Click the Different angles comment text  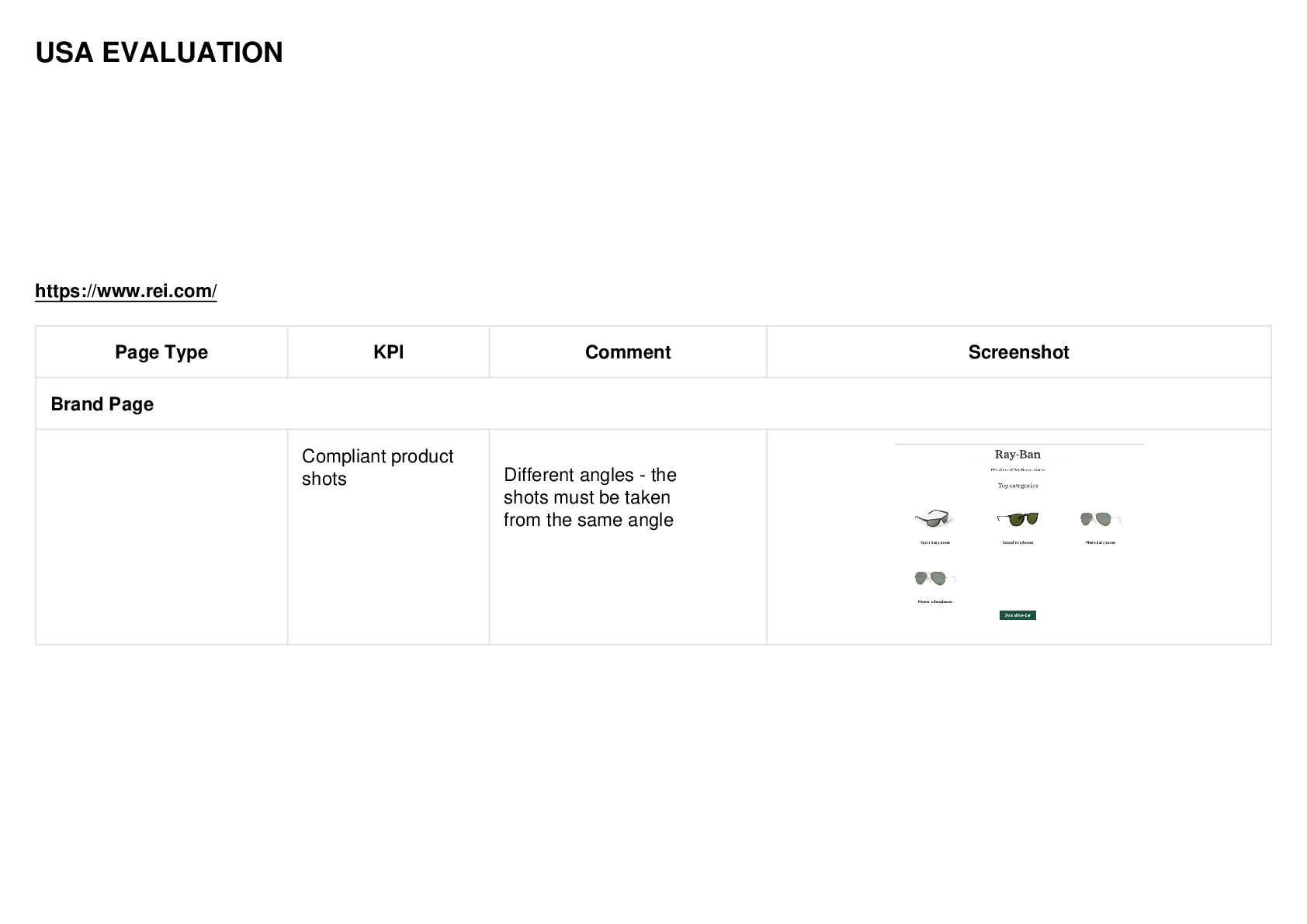point(590,497)
